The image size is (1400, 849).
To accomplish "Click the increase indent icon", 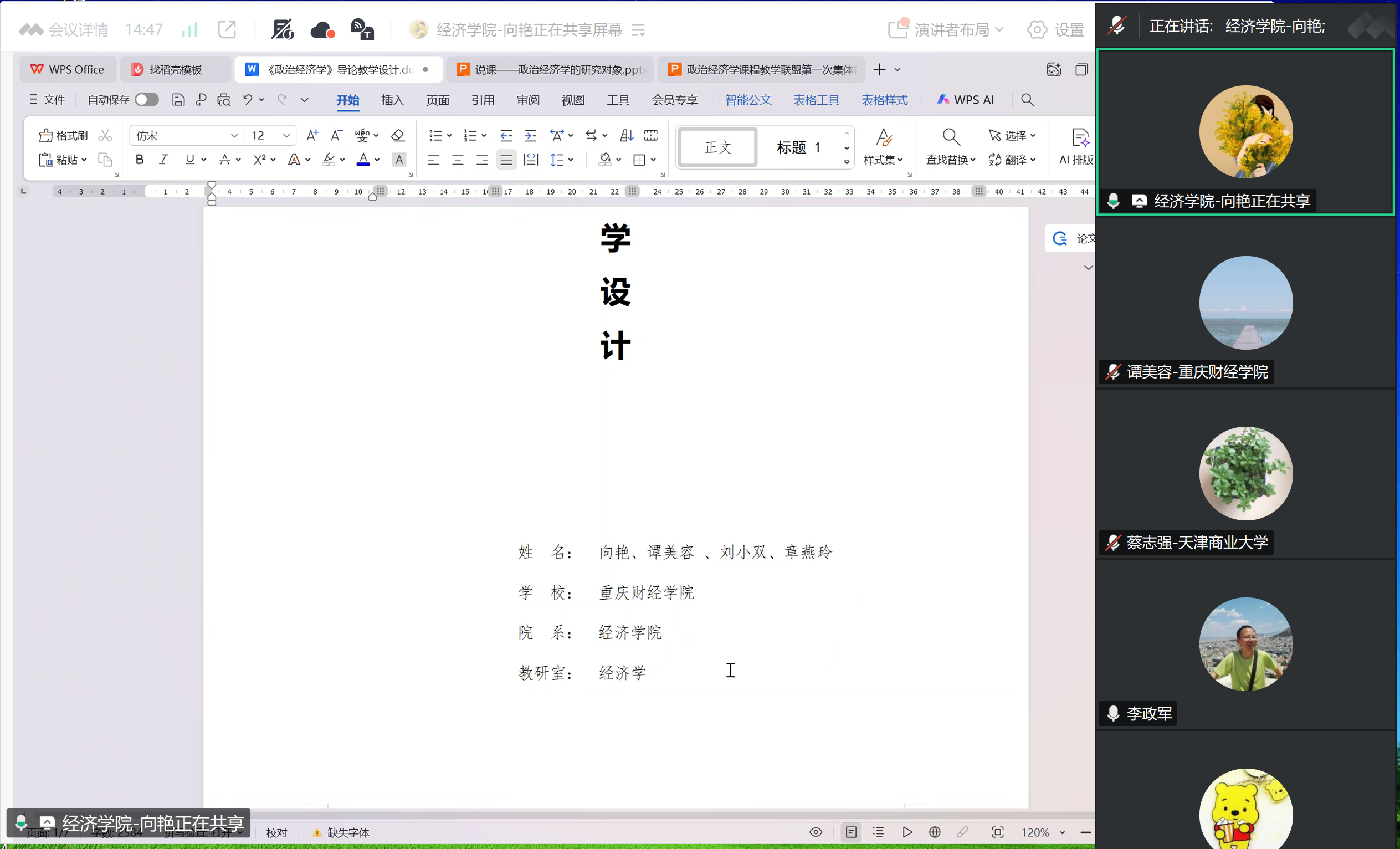I will [530, 135].
